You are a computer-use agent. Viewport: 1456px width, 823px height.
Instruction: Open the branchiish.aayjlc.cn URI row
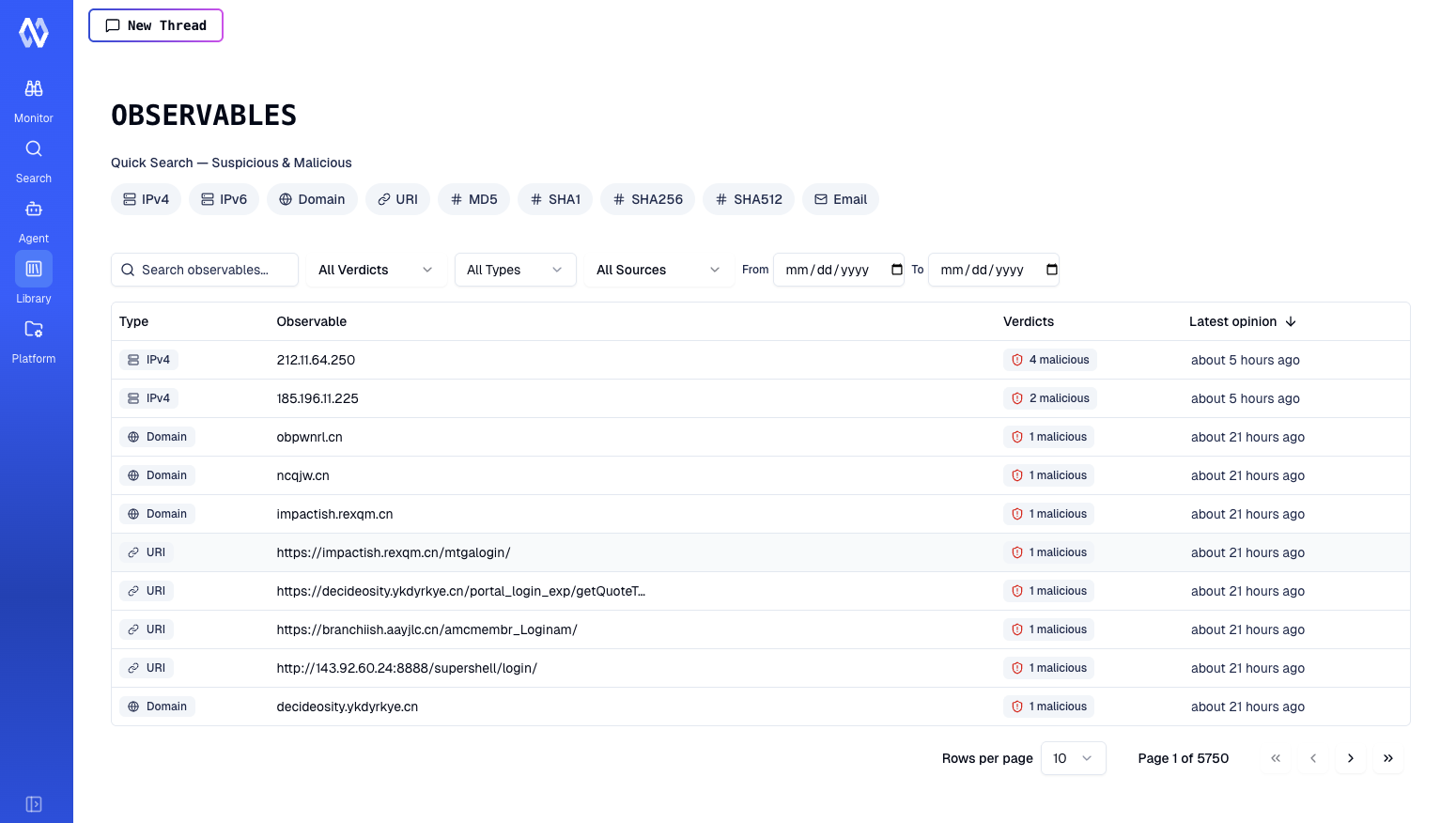pos(761,629)
